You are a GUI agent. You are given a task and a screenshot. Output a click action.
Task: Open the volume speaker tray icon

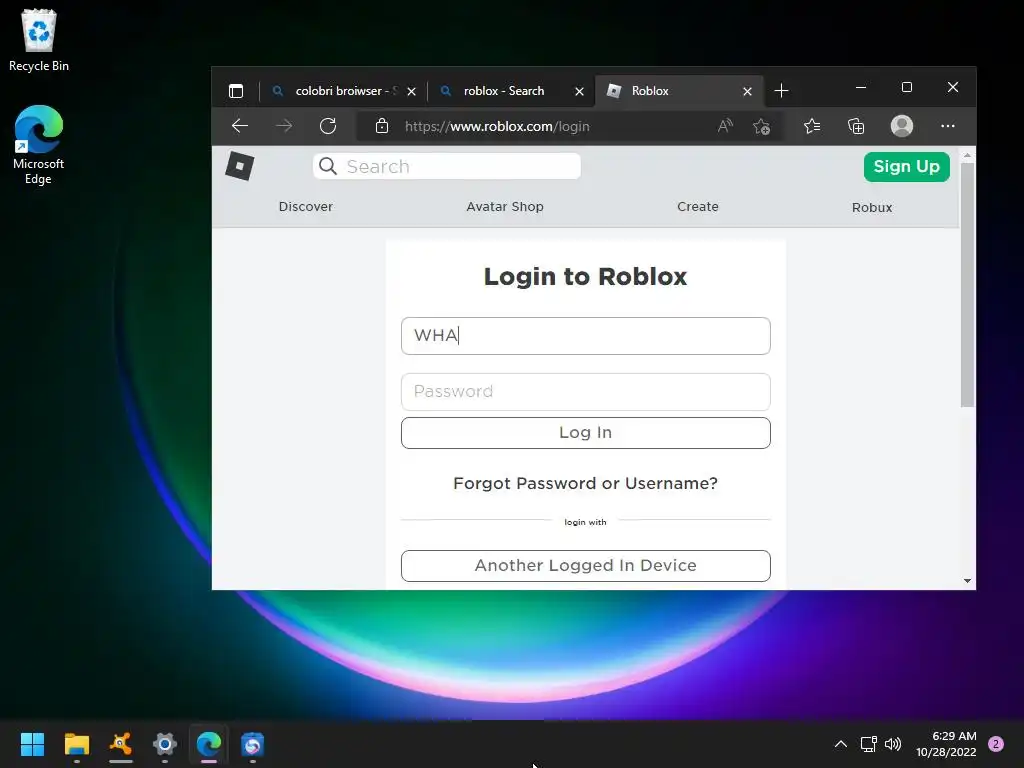[892, 744]
